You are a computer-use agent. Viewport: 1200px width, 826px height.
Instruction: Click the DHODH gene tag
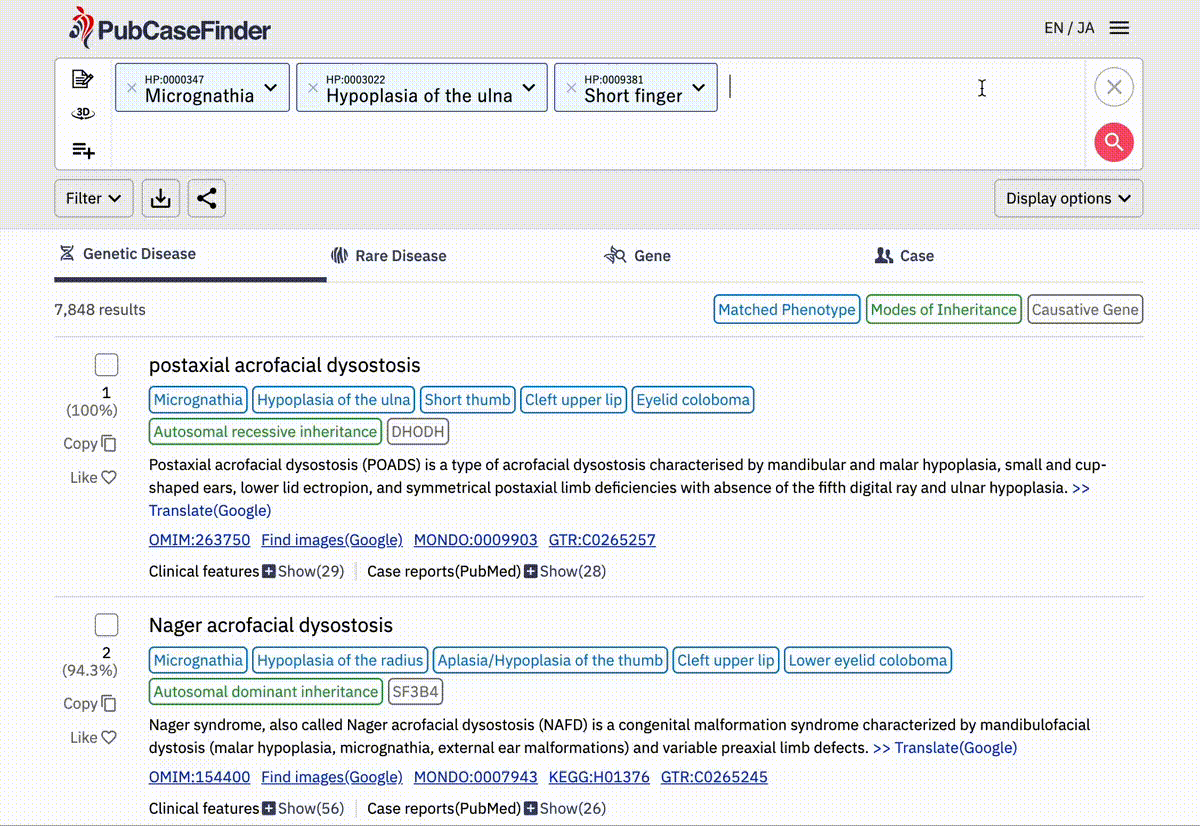tap(418, 432)
